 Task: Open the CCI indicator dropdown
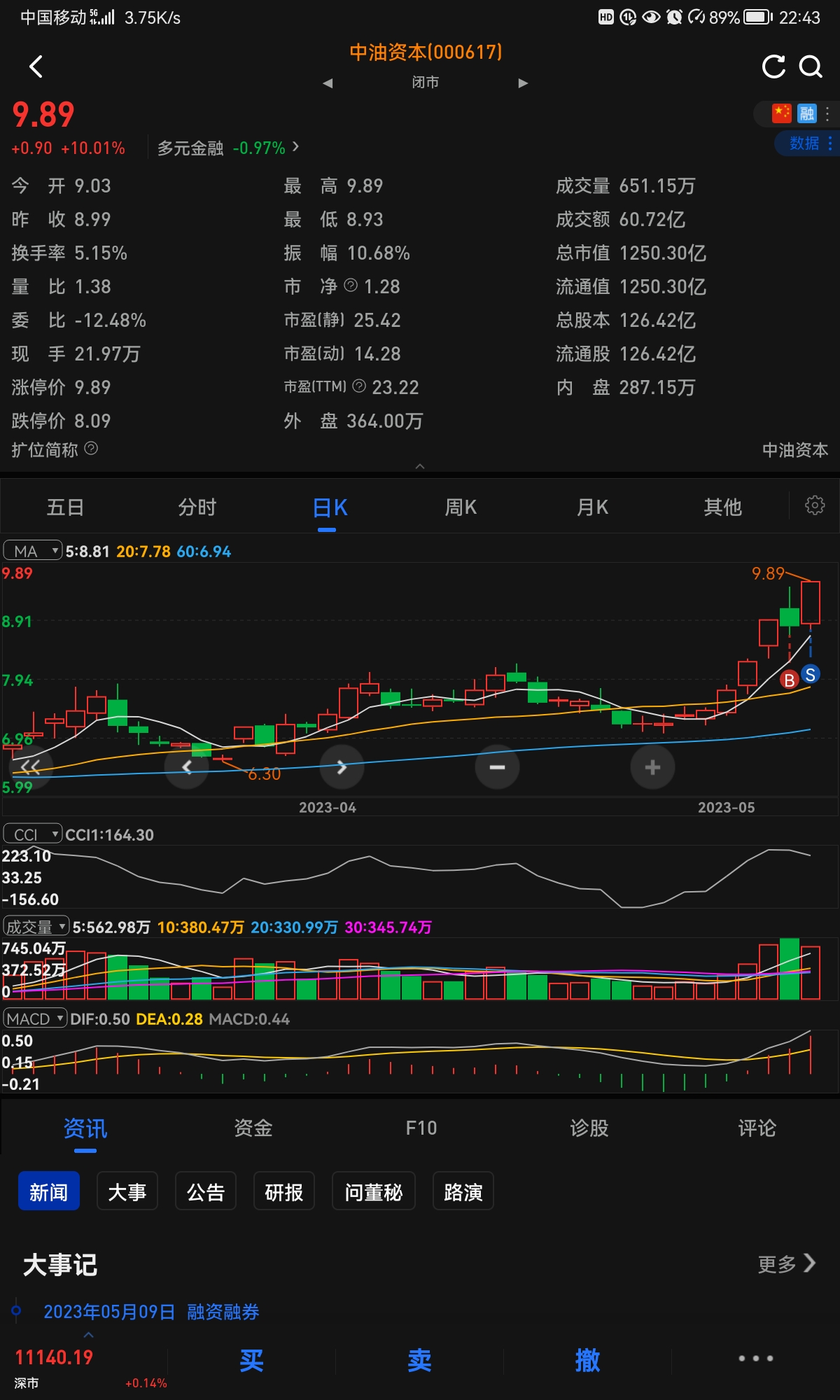click(33, 834)
